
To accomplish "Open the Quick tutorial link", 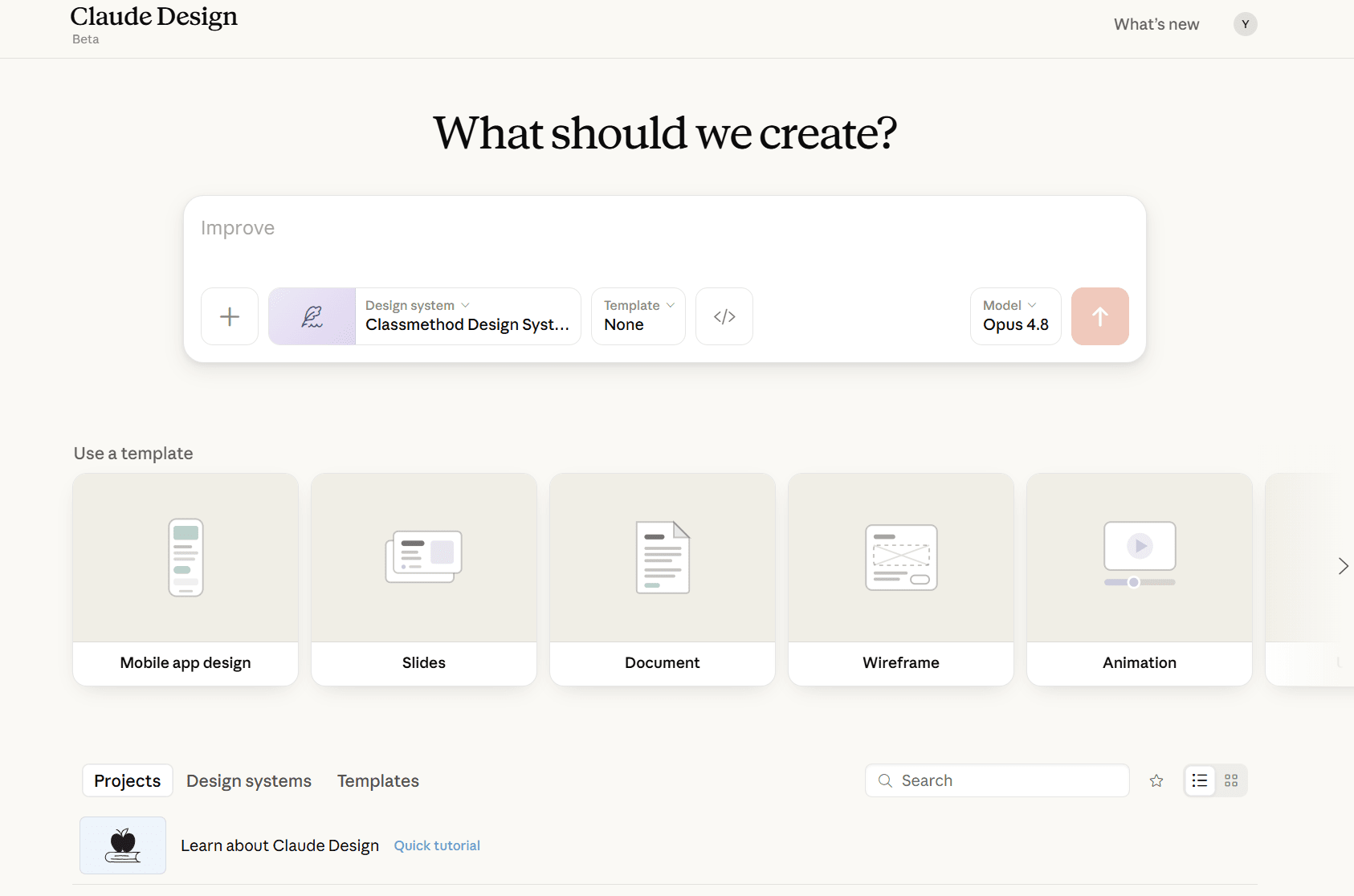I will tap(437, 845).
